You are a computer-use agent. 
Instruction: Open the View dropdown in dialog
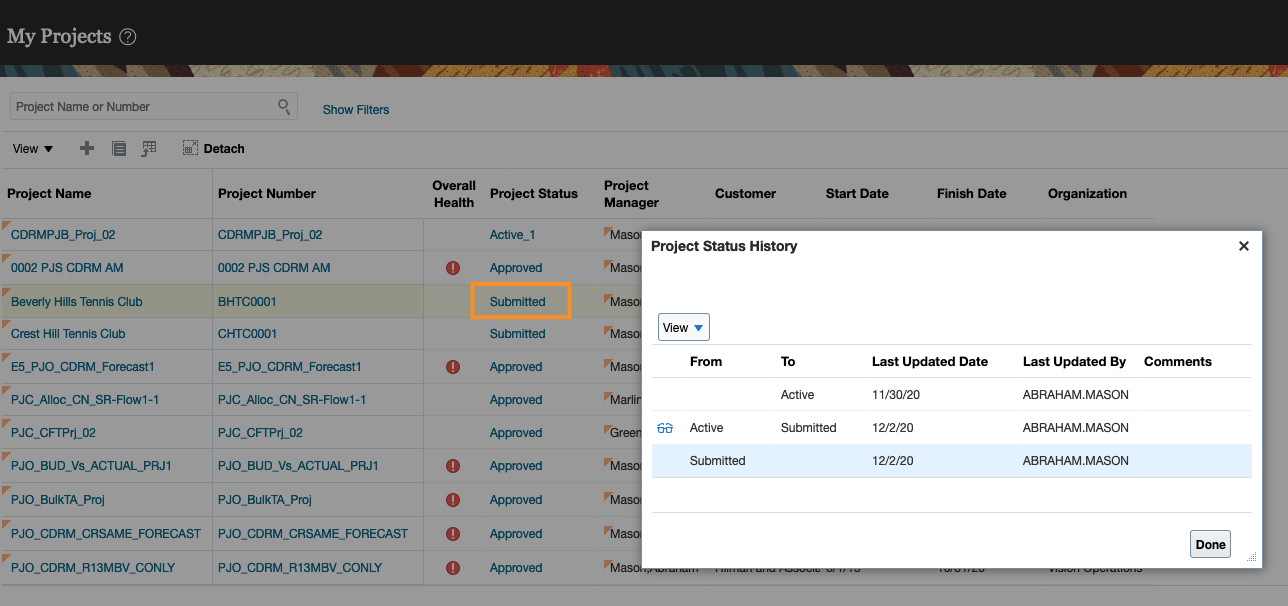pyautogui.click(x=683, y=328)
